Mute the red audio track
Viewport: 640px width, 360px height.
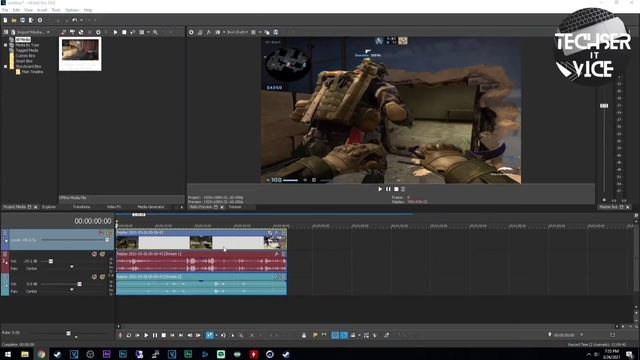94,254
